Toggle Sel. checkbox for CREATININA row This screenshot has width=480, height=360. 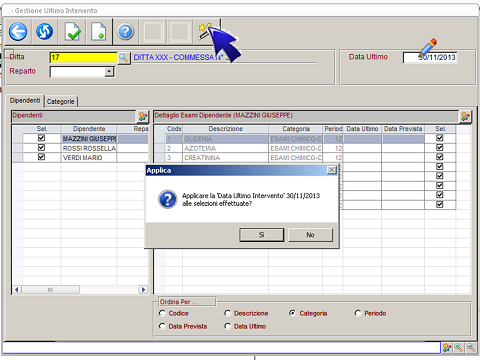[x=440, y=157]
